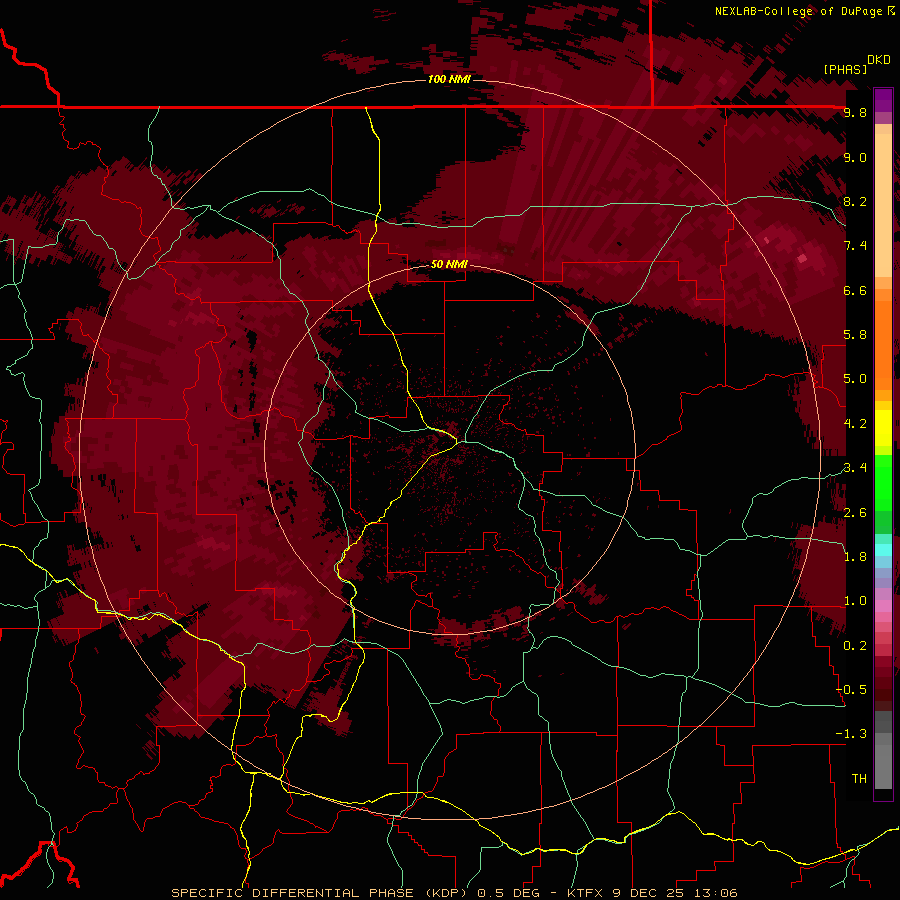Click the 0.5 DEG elevation text
The width and height of the screenshot is (900, 900).
click(x=509, y=893)
